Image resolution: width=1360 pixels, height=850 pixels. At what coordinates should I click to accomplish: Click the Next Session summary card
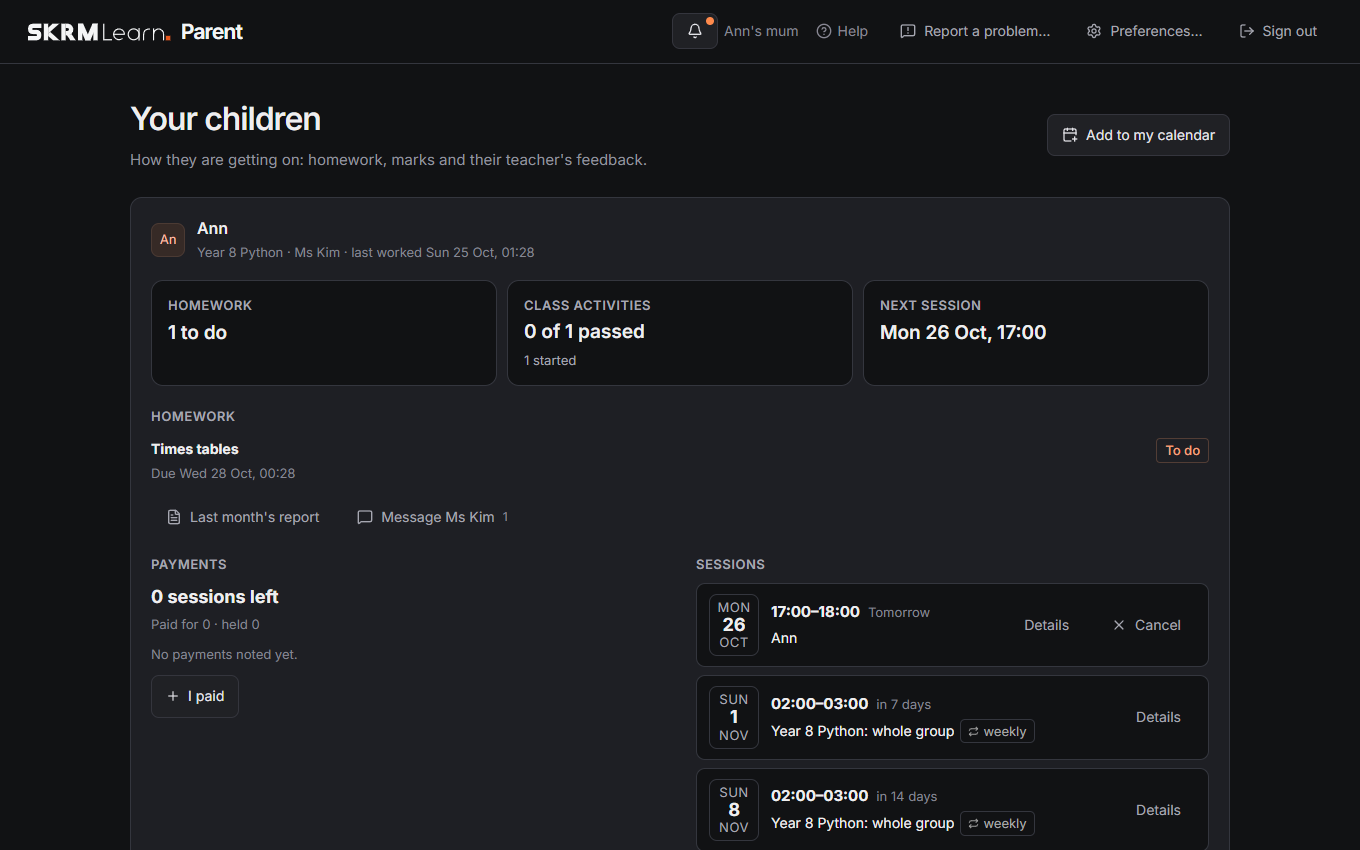1036,333
